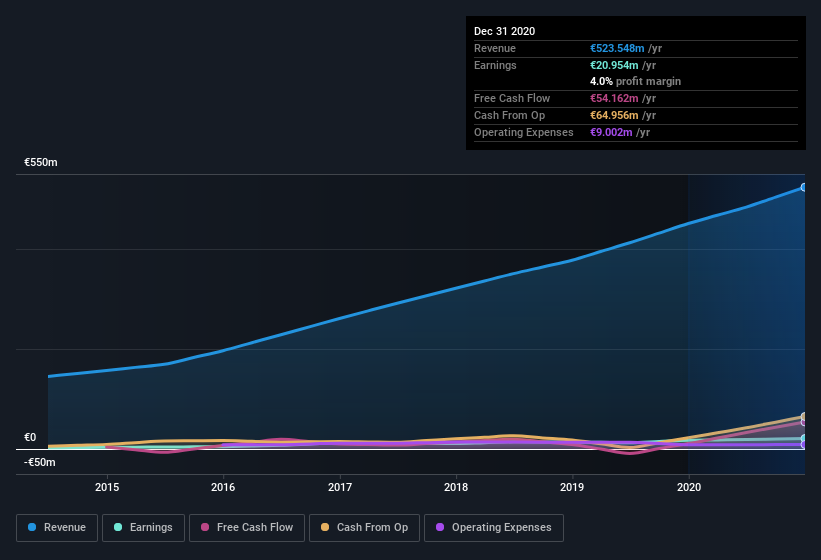This screenshot has width=821, height=560.
Task: Click the 2016 x-axis label
Action: 223,487
